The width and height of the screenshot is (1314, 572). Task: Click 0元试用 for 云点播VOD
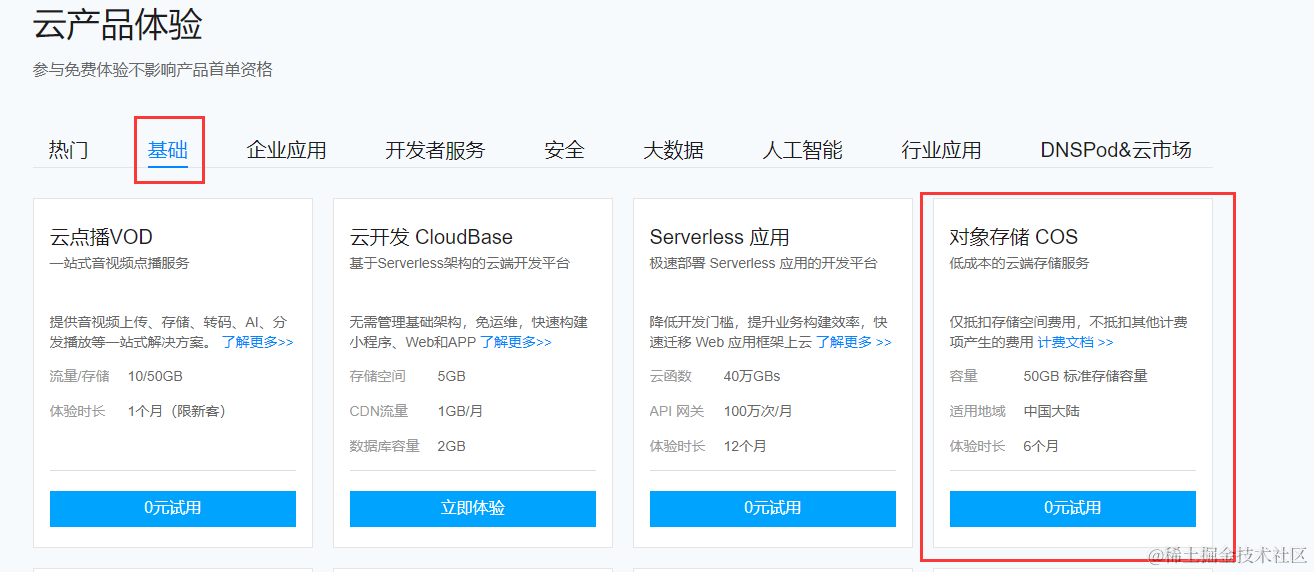coord(173,508)
